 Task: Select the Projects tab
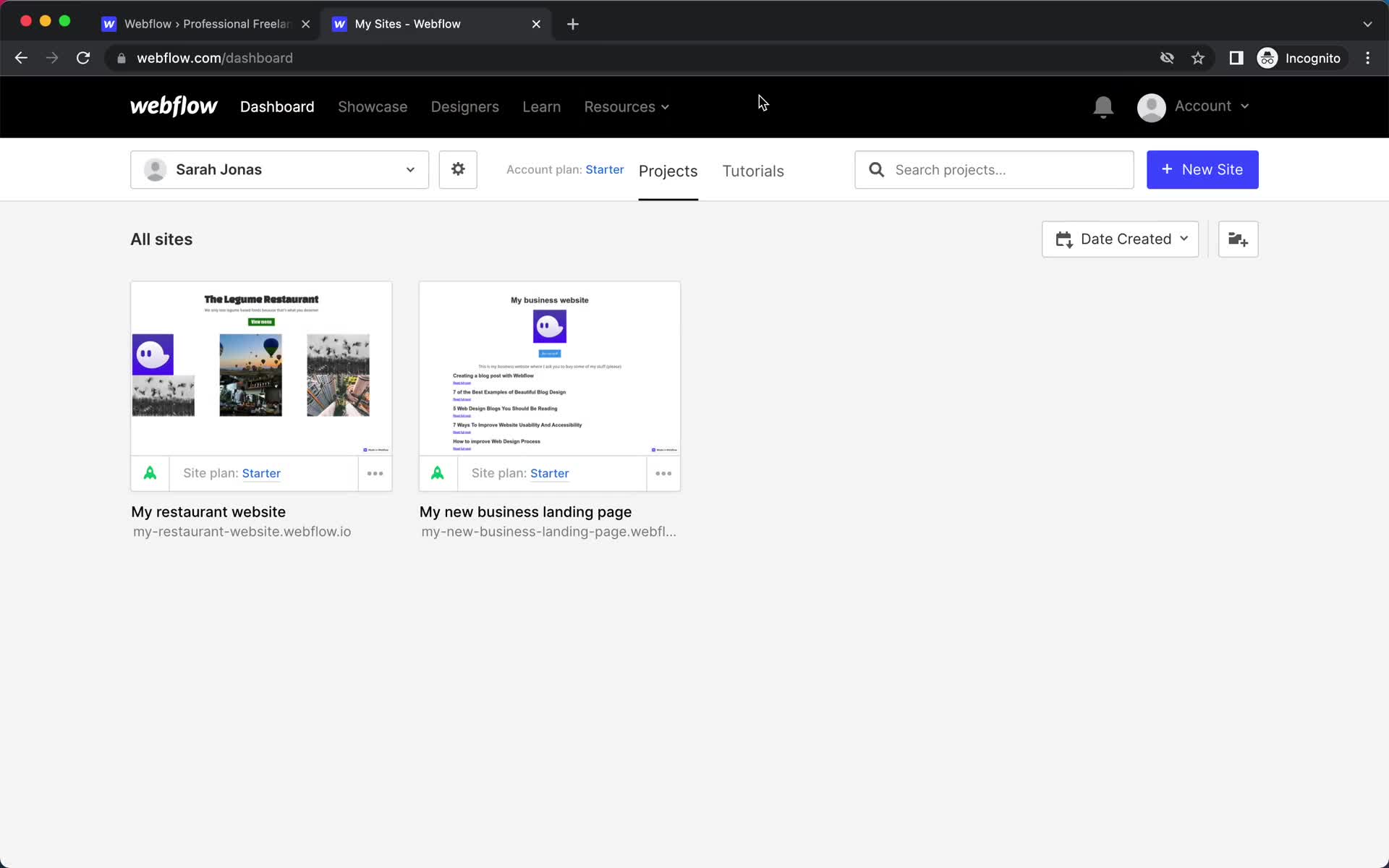[668, 170]
